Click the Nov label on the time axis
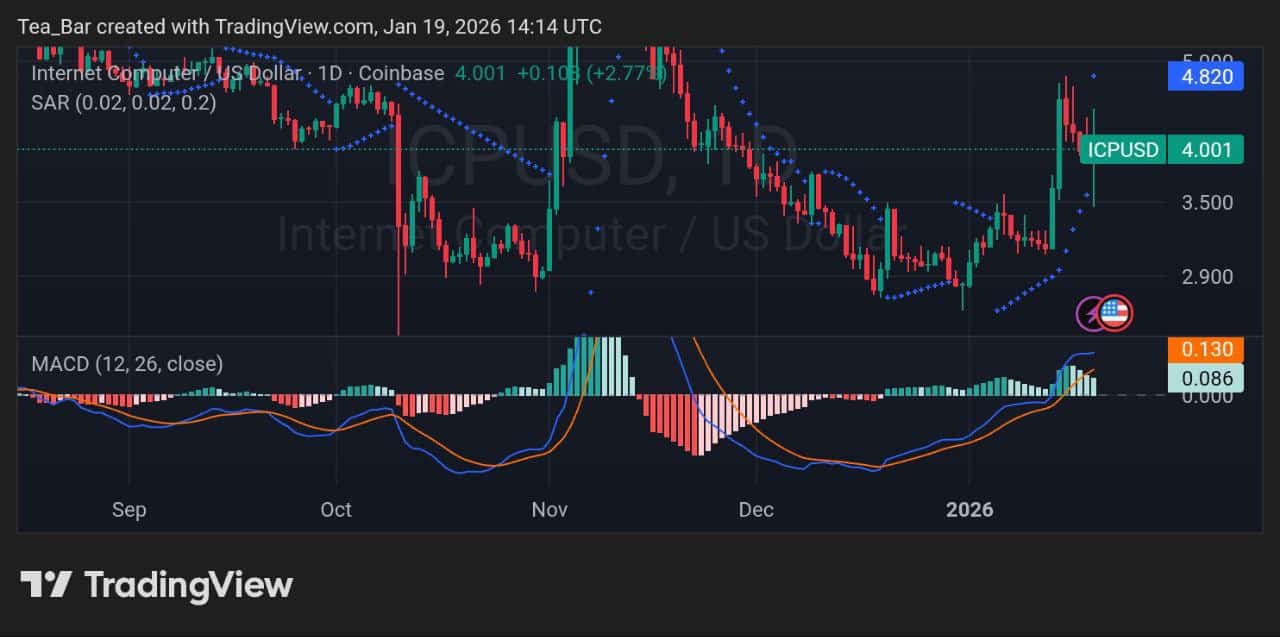 pos(549,510)
